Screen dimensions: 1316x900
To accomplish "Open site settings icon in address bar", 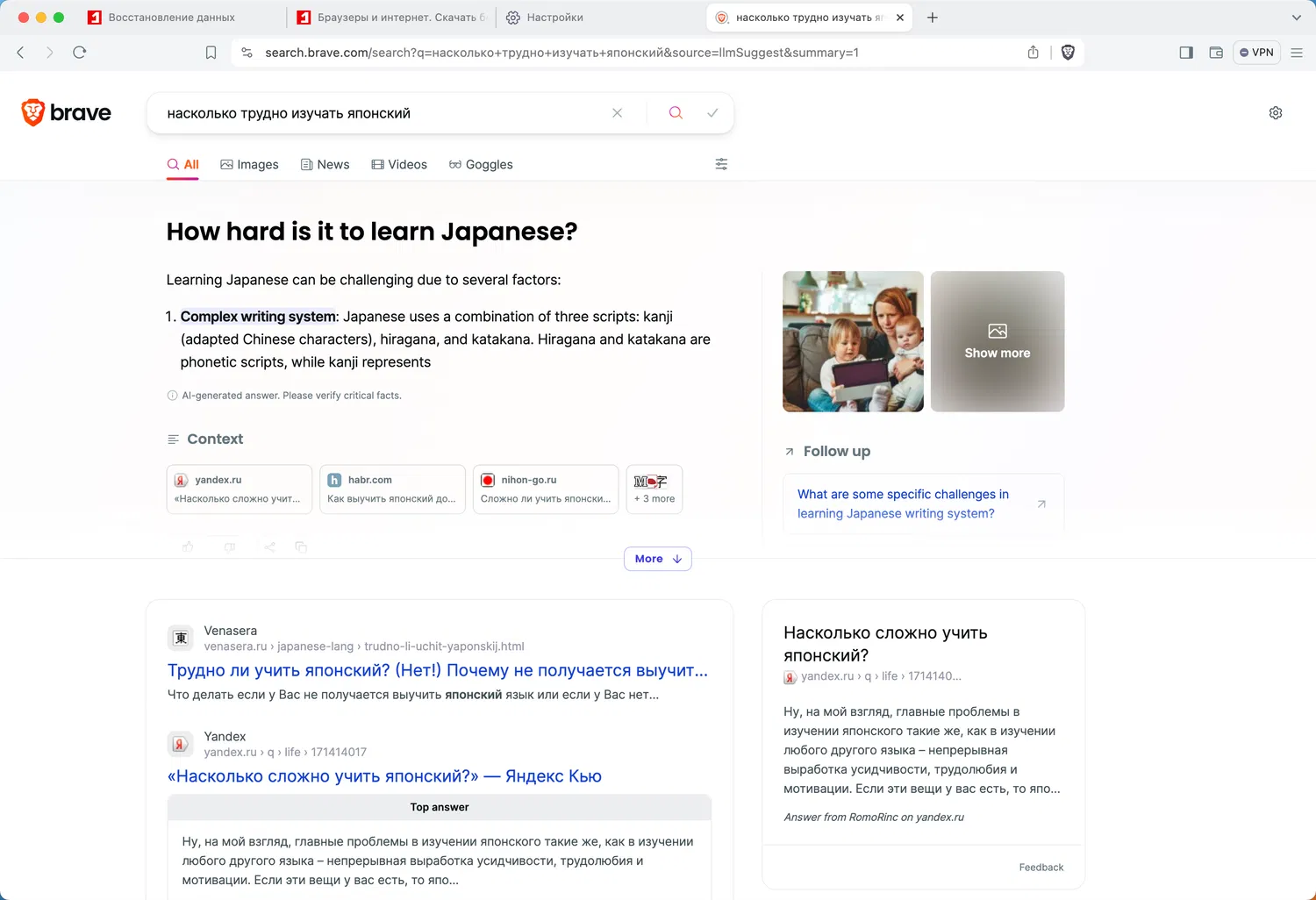I will coord(247,53).
